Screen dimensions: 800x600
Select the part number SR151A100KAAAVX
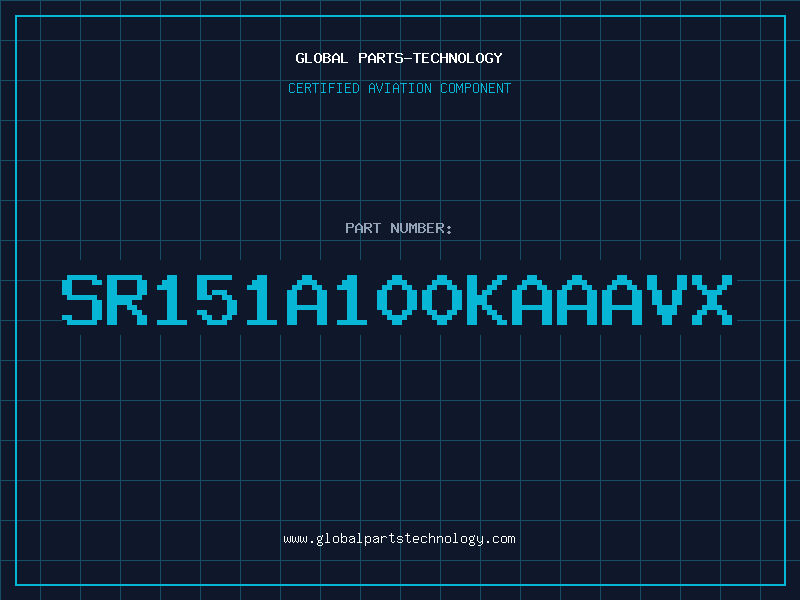point(397,300)
